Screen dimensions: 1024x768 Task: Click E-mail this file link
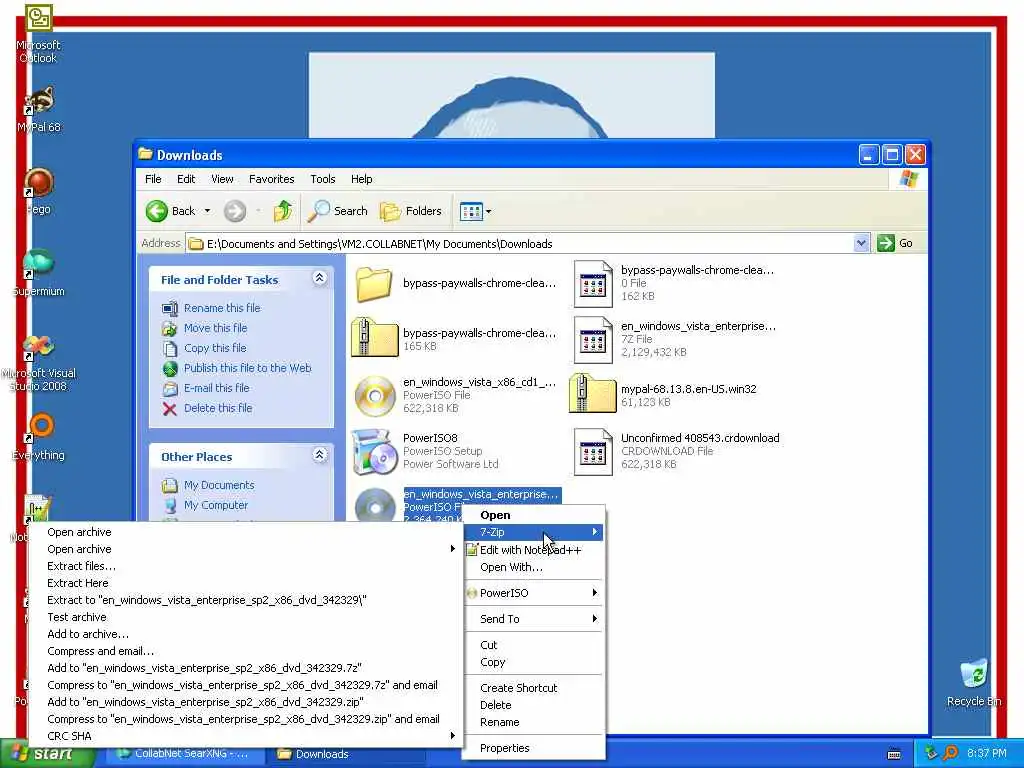217,388
